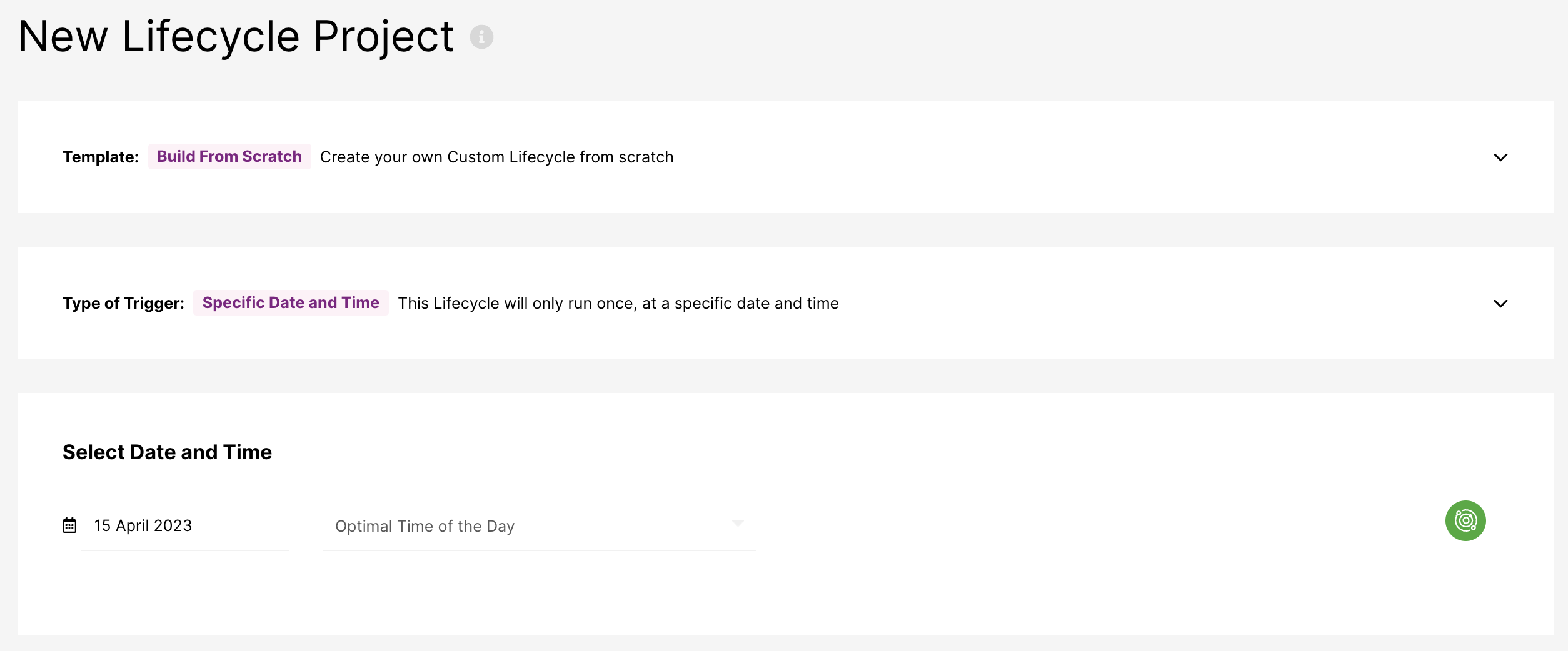The width and height of the screenshot is (1568, 651).
Task: Click the bold Template: label
Action: (100, 157)
